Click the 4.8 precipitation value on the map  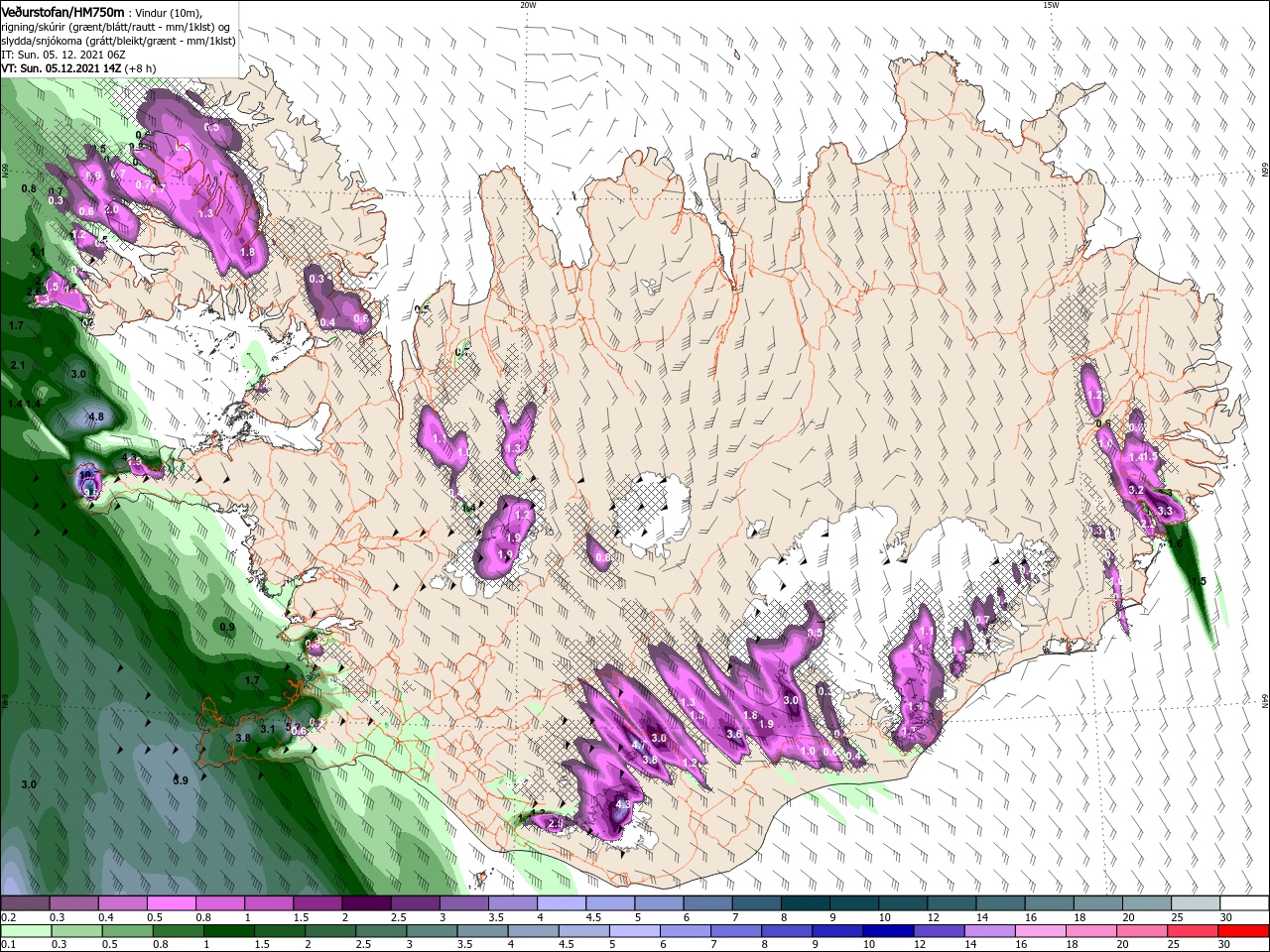pos(96,417)
